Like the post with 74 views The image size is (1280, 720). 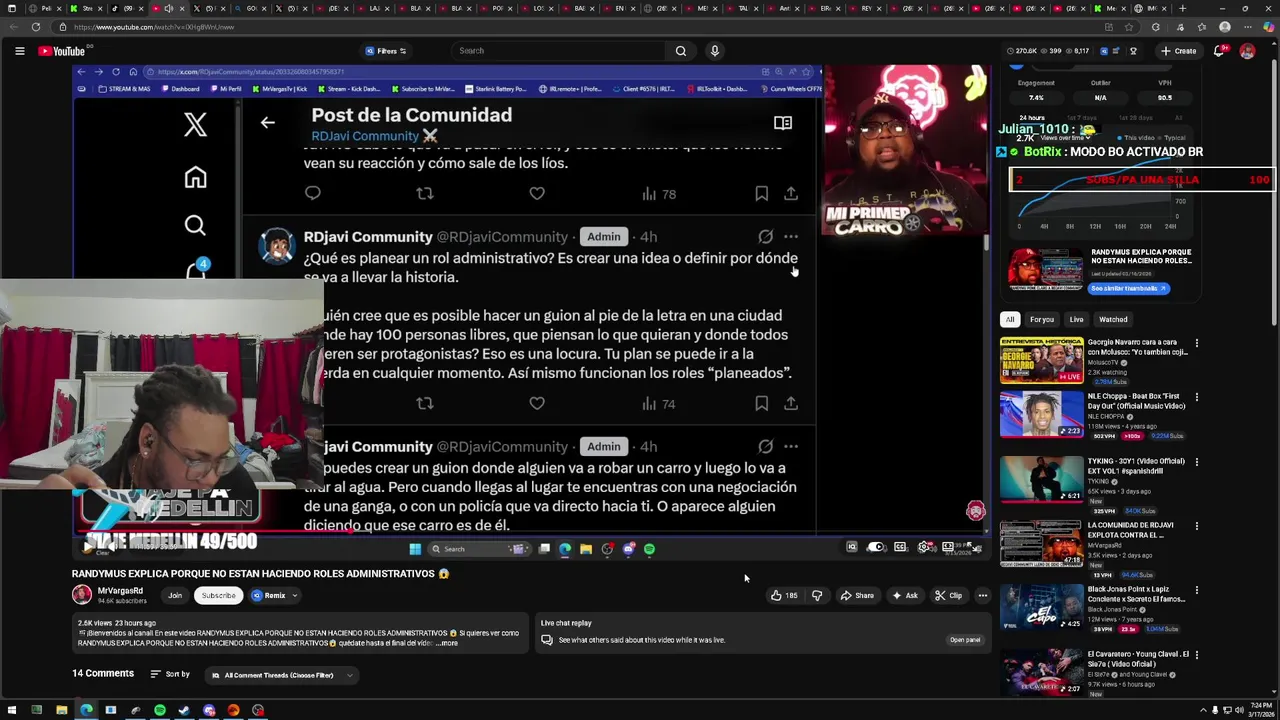pyautogui.click(x=537, y=403)
